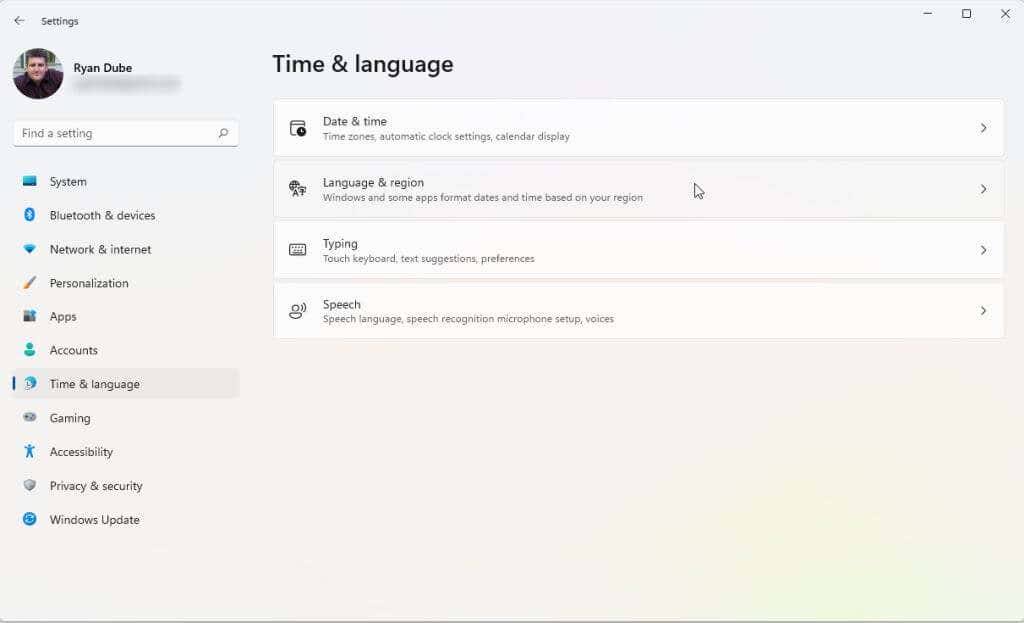Click the Gaming controller icon
Image resolution: width=1024 pixels, height=623 pixels.
pos(29,417)
